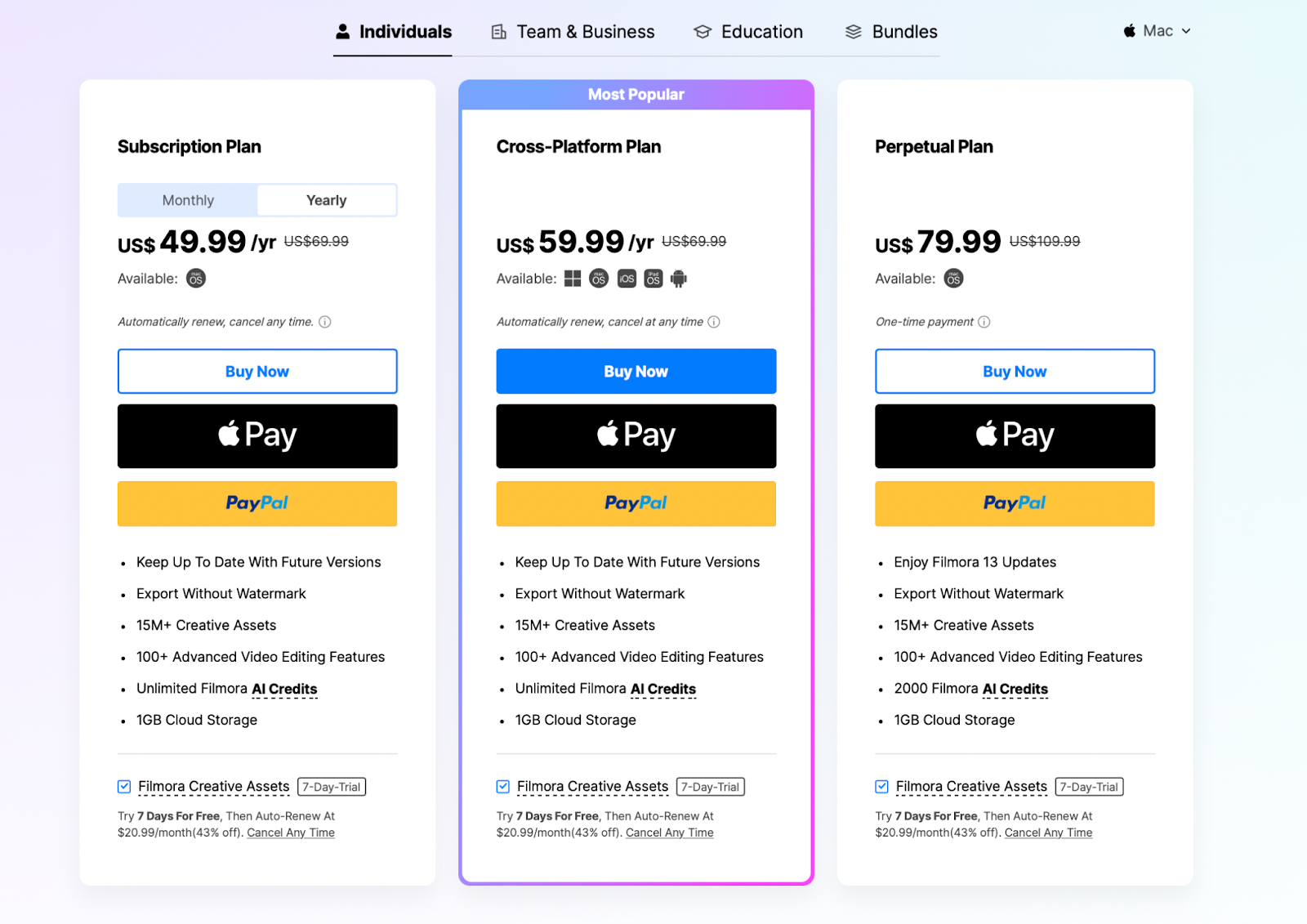
Task: Switch billing to Monthly
Action: (x=188, y=200)
